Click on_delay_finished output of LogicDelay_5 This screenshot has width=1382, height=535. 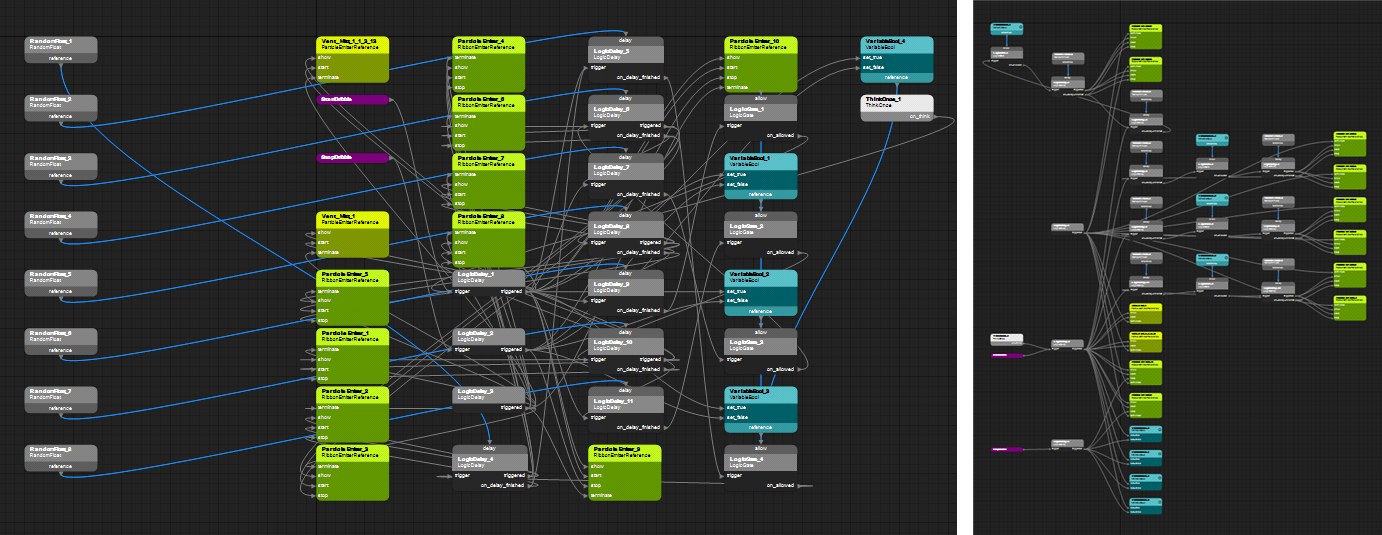638,77
